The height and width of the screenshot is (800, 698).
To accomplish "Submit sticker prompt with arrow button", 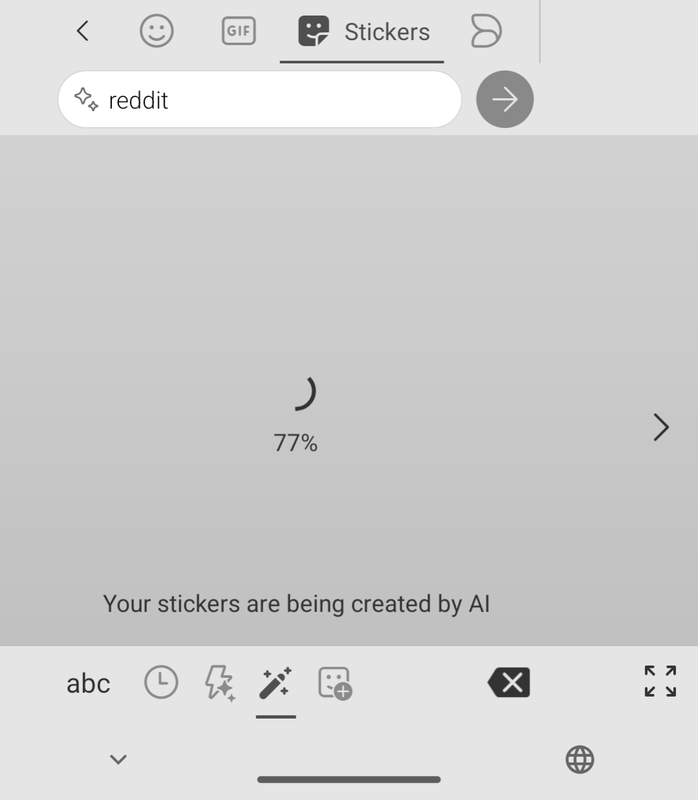I will pos(505,99).
